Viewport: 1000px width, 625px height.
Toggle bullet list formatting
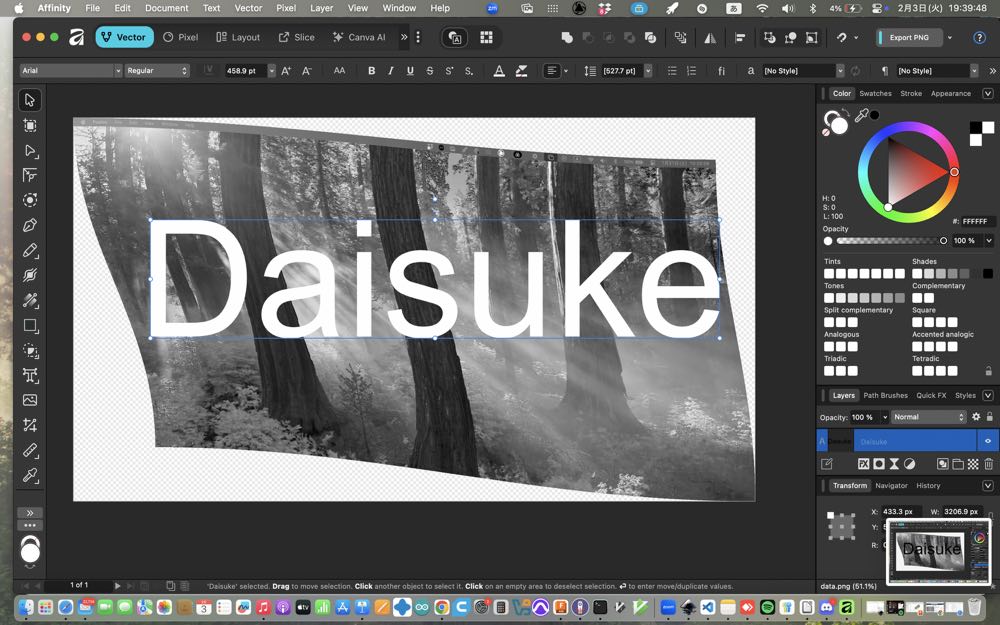coord(672,71)
